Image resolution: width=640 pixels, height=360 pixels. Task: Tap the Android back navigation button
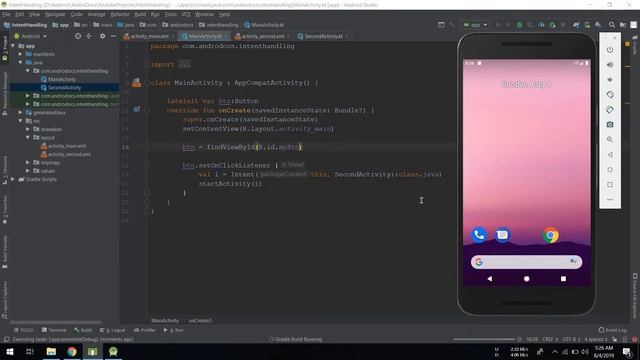pyautogui.click(x=490, y=279)
